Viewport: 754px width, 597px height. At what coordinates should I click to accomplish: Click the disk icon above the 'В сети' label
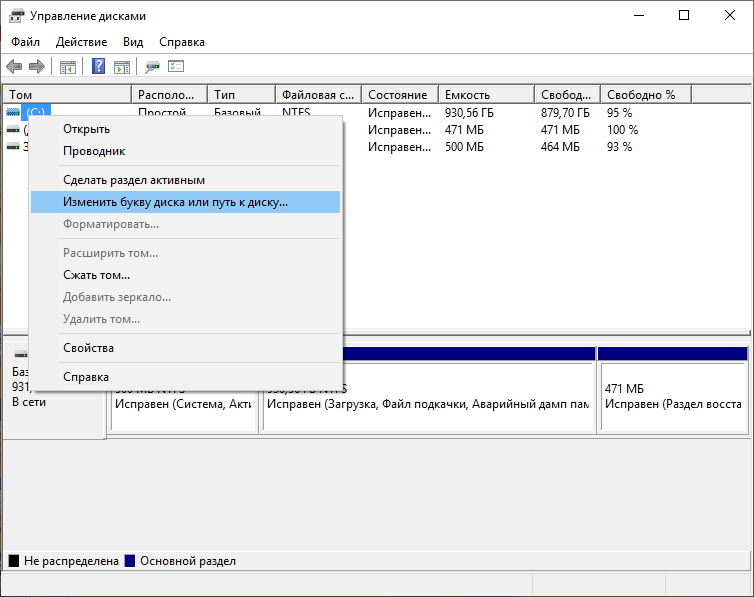[x=21, y=355]
